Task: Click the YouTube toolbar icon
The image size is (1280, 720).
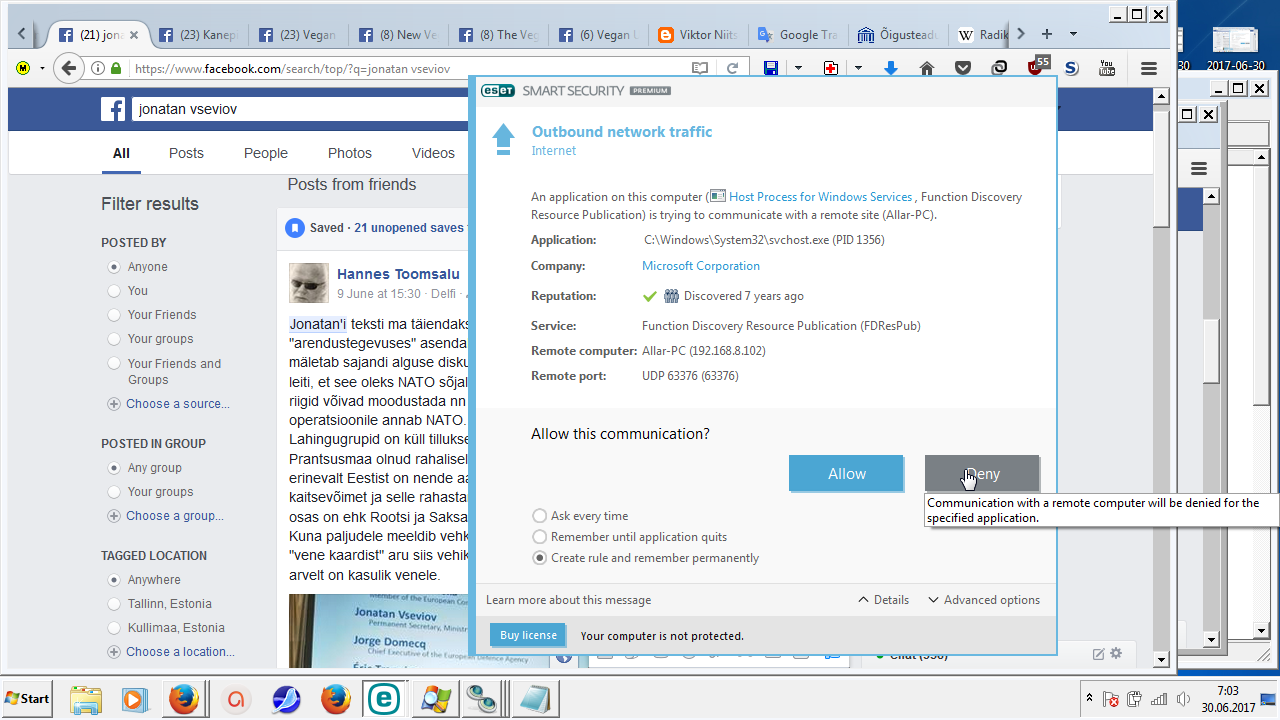Action: pyautogui.click(x=1107, y=68)
